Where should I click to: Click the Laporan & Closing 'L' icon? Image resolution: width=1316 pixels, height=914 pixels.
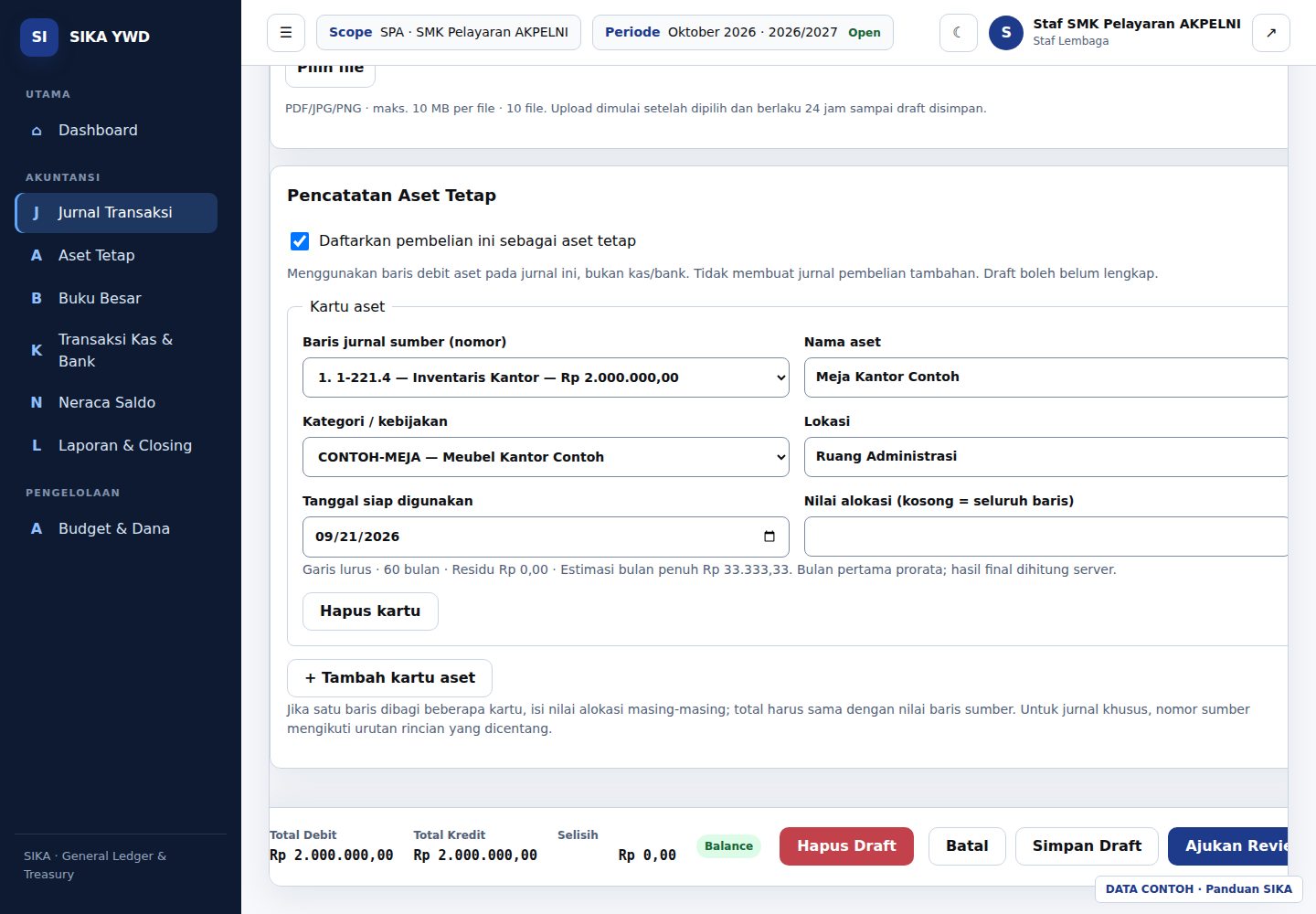(37, 446)
